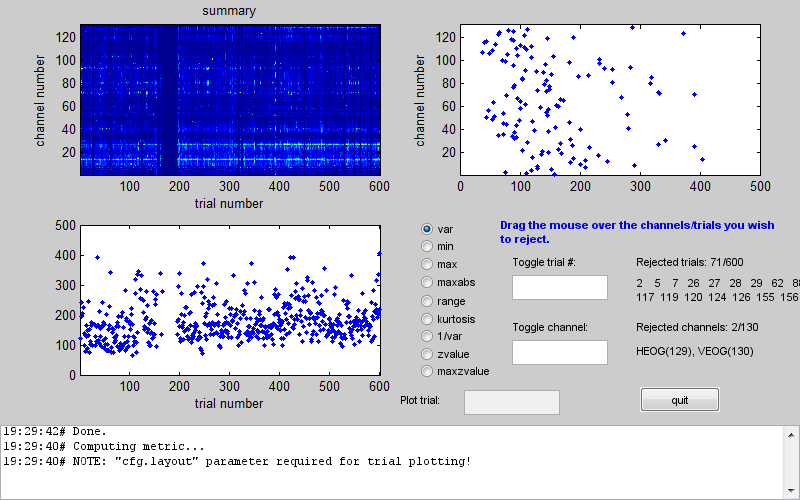
Task: Click the Plot trial input box
Action: click(x=512, y=402)
